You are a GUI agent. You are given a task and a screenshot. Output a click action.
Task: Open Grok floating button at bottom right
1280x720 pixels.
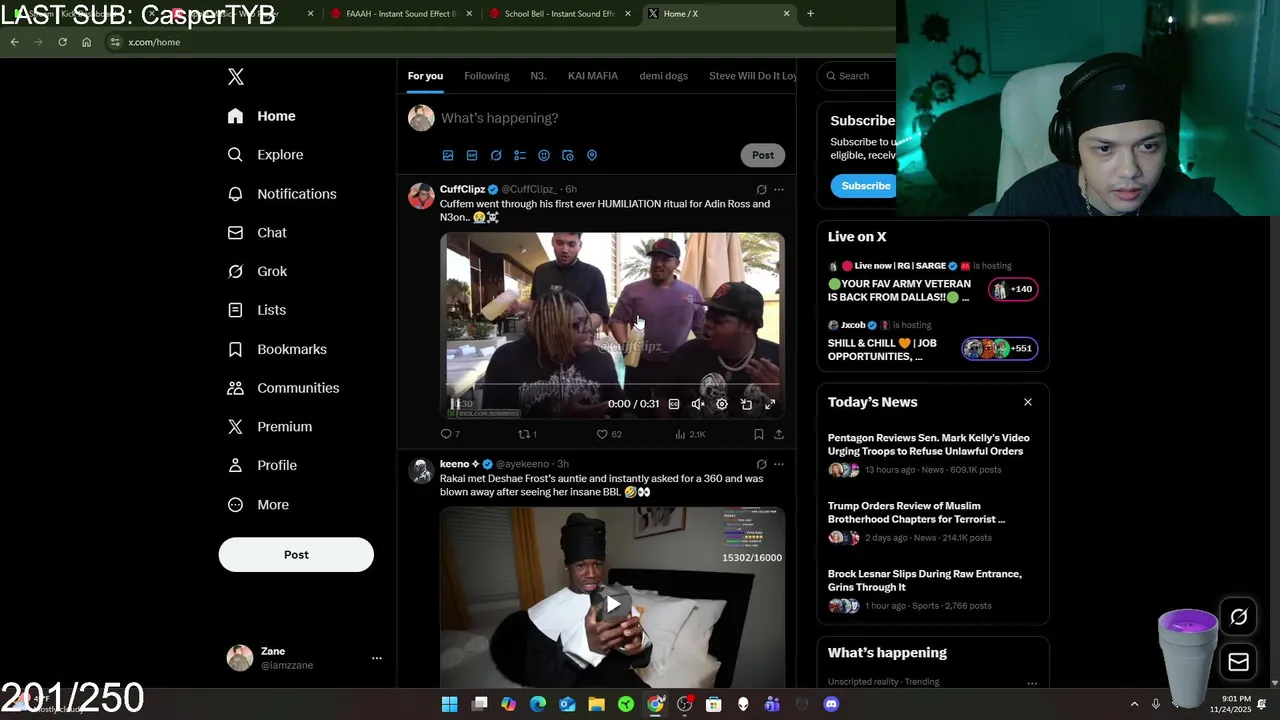click(1238, 617)
